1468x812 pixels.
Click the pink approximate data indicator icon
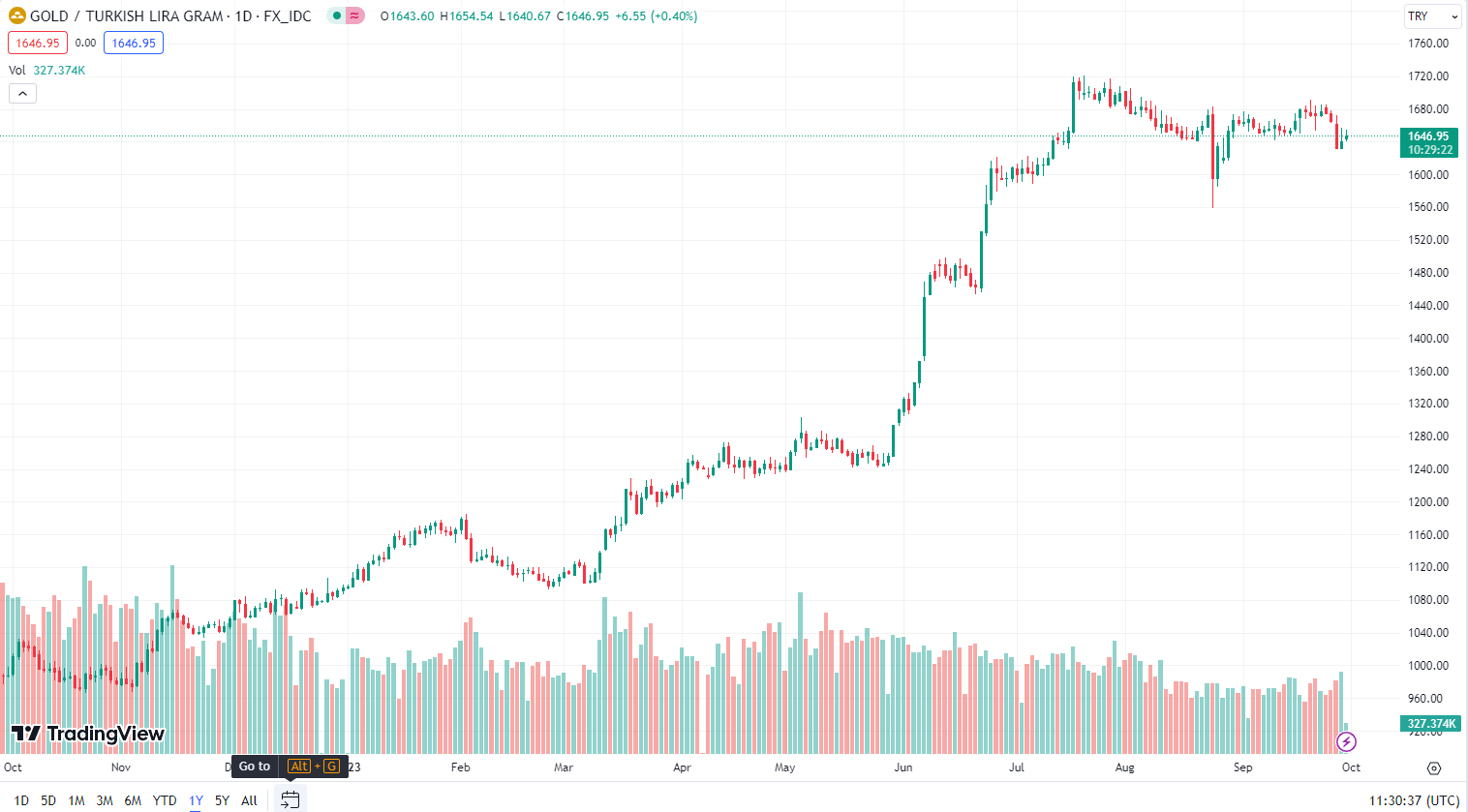click(355, 15)
